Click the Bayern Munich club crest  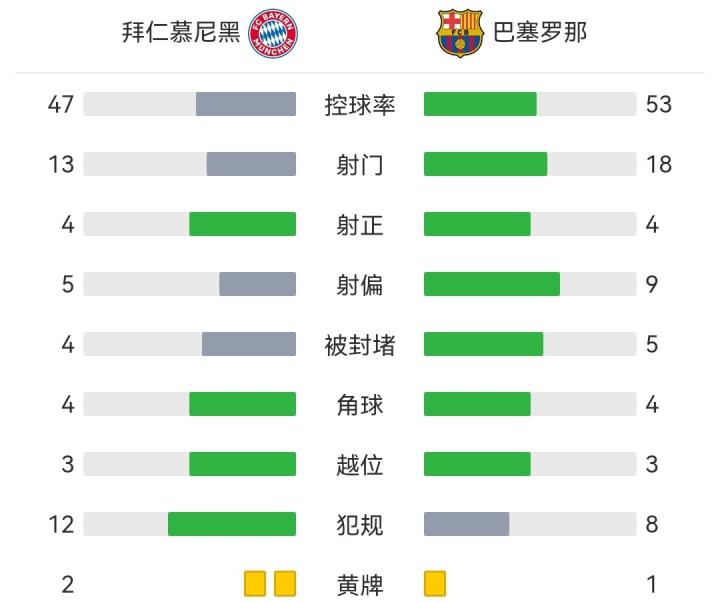[274, 33]
